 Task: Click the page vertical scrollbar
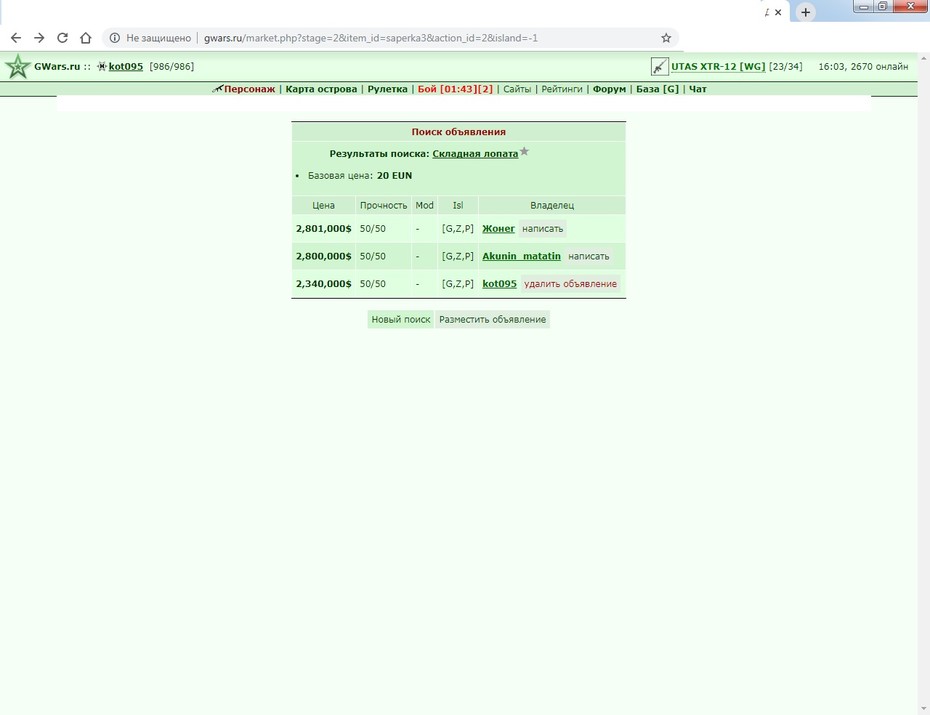(923, 383)
